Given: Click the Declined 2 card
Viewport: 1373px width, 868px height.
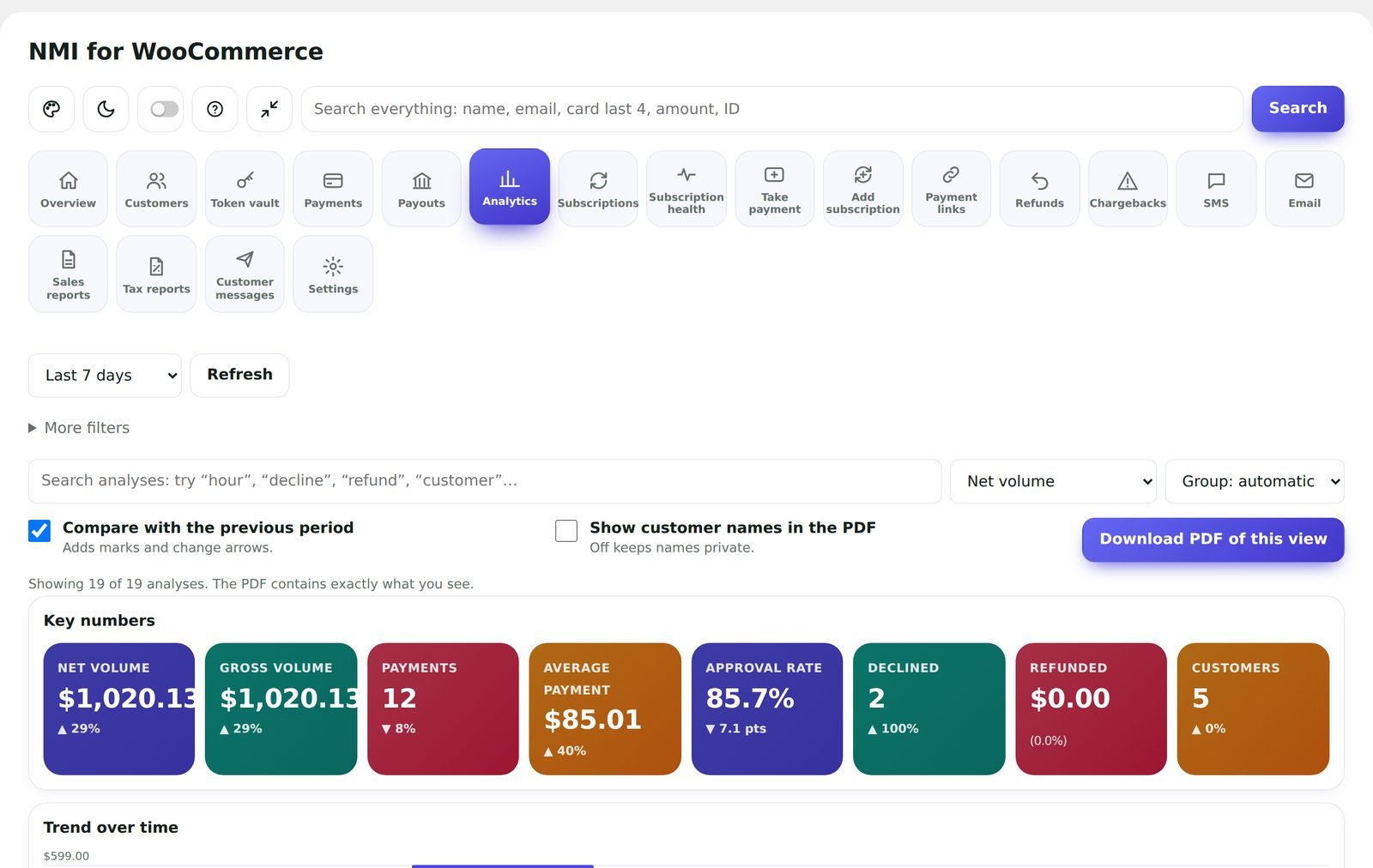Looking at the screenshot, I should click(x=929, y=709).
